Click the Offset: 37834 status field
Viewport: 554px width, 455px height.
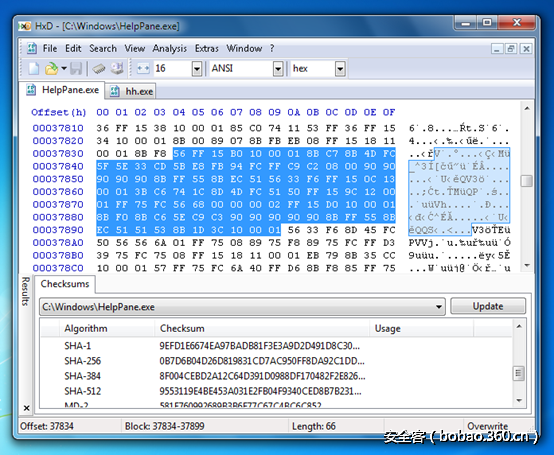47,426
